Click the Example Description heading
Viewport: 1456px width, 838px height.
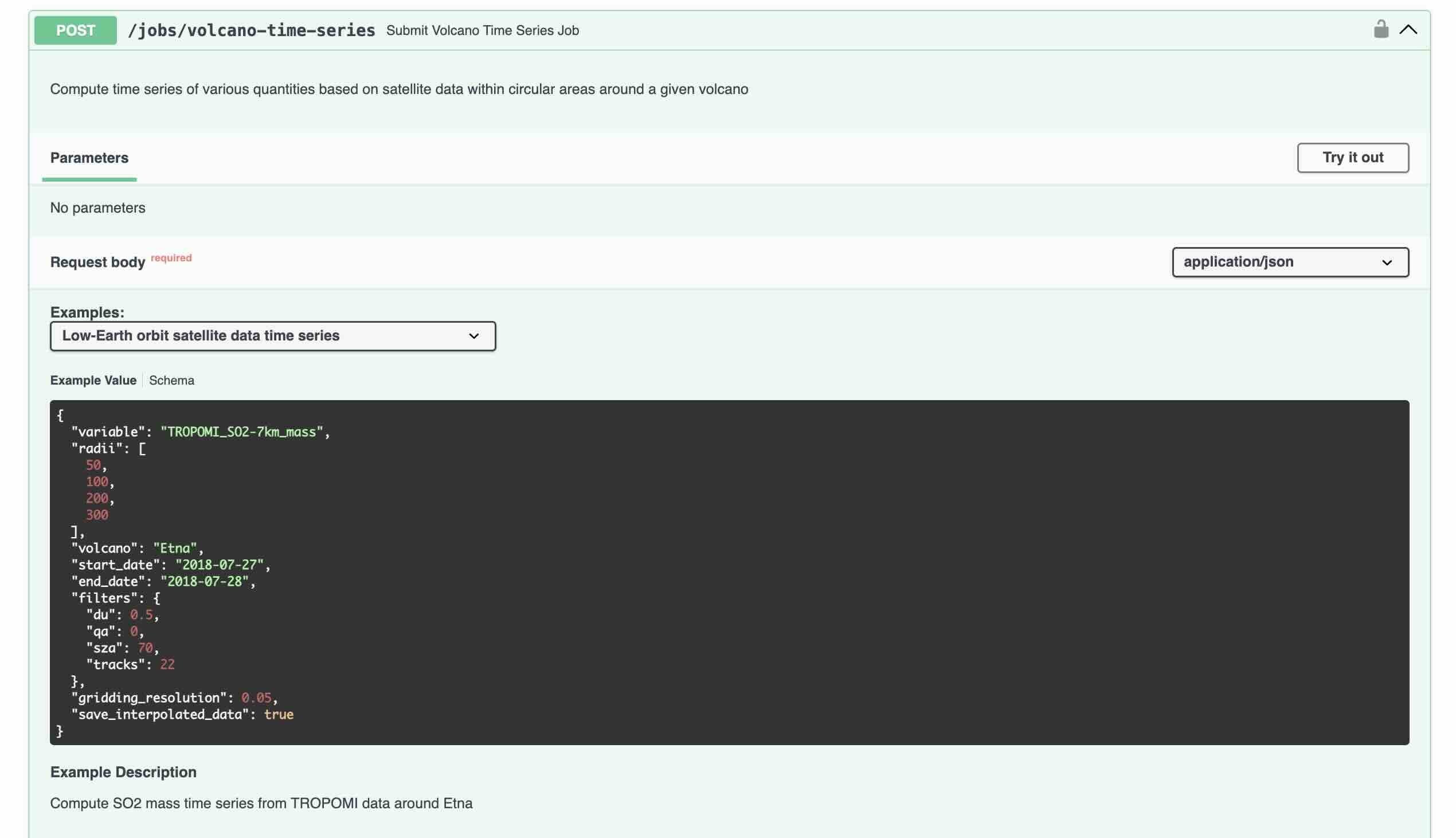(123, 772)
